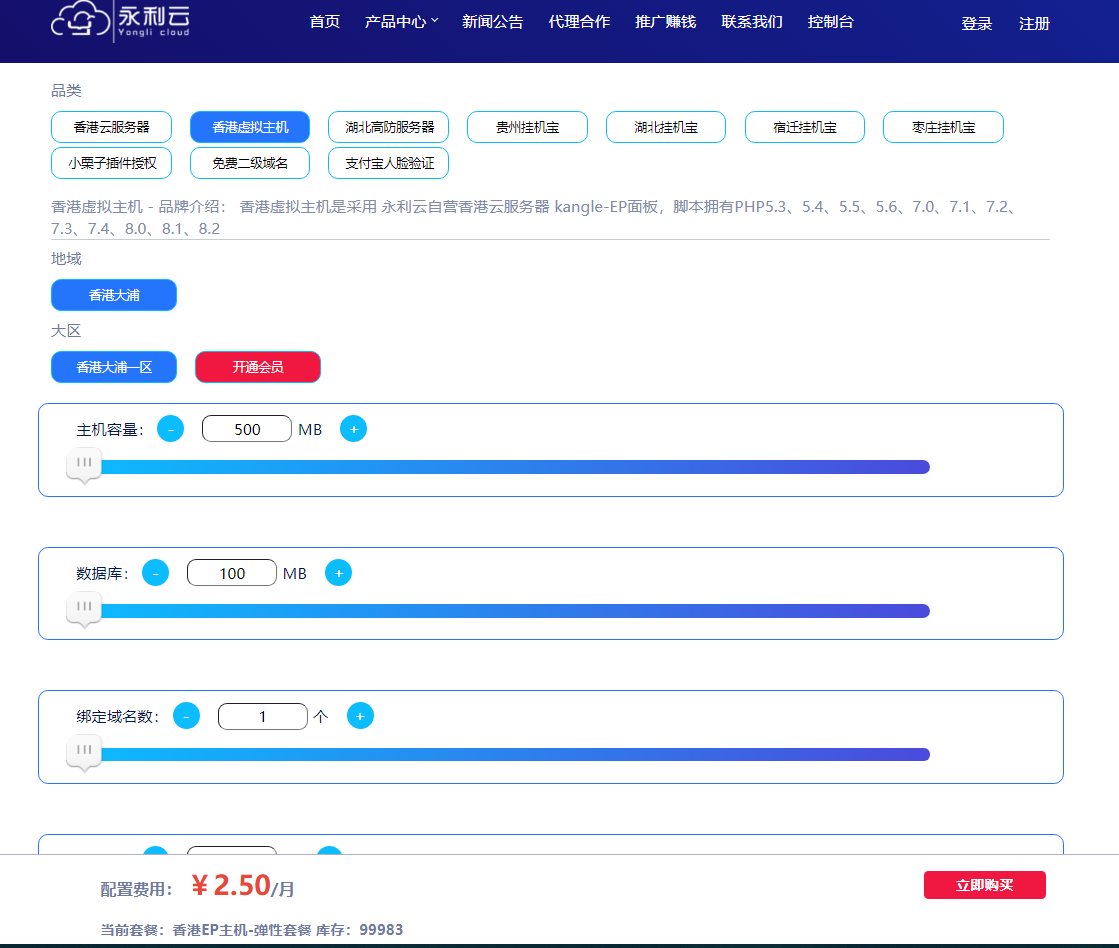Click the 主机容量 slider handle
The image size is (1119, 948).
[84, 464]
